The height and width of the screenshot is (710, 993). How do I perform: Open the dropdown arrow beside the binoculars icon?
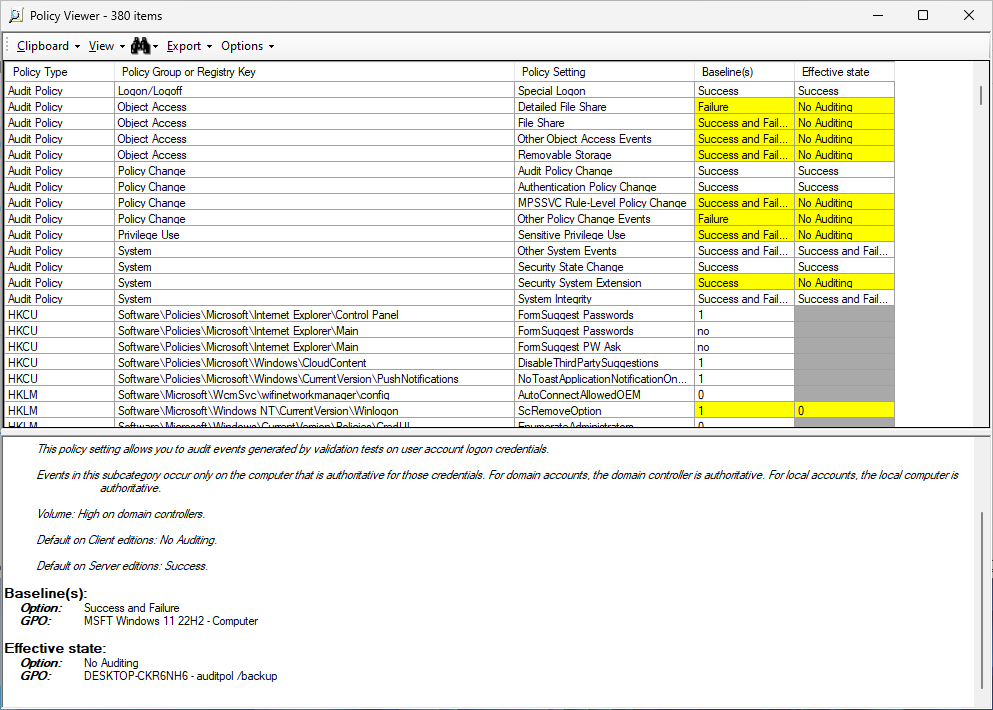click(x=155, y=46)
